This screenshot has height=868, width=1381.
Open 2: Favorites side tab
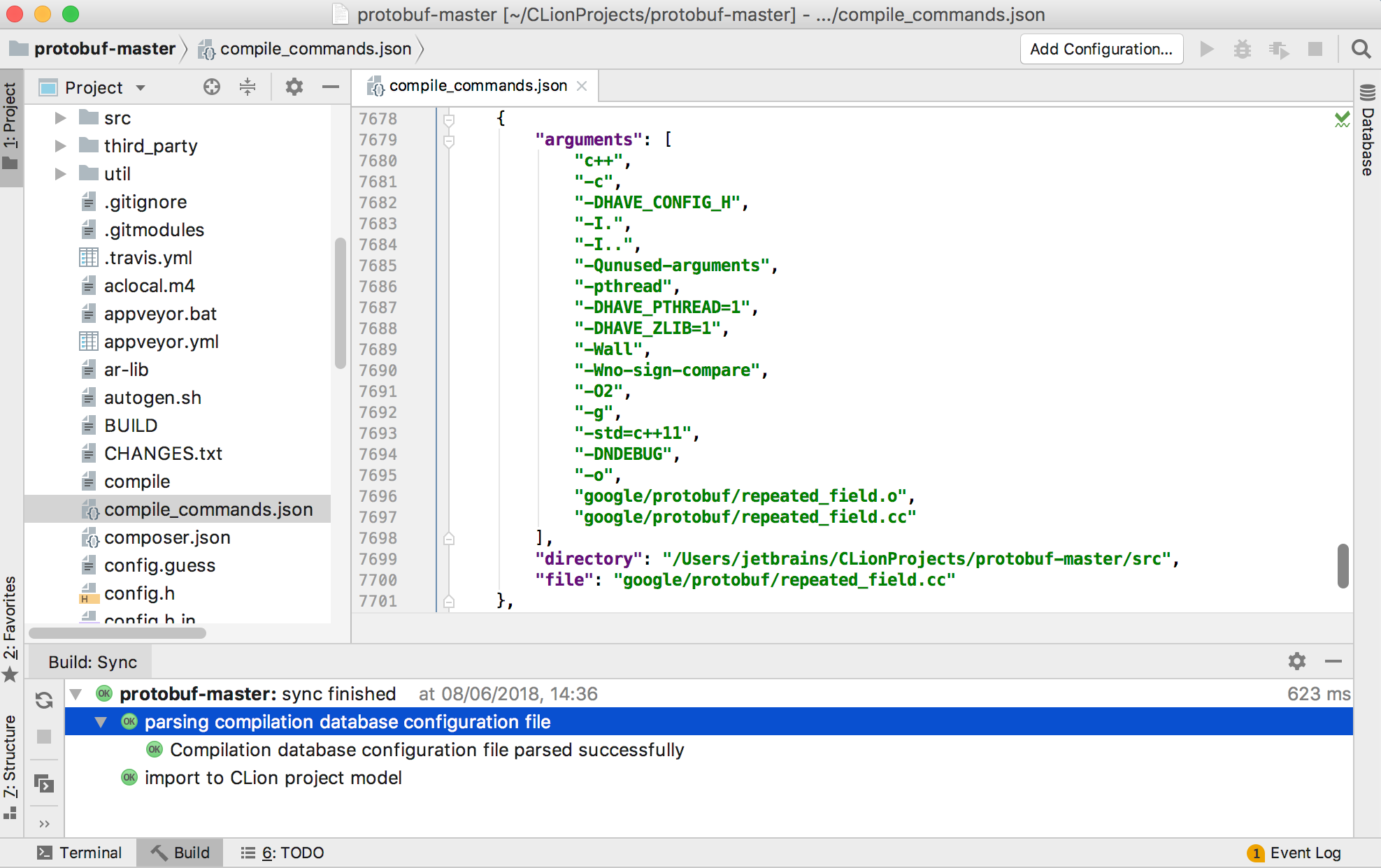pyautogui.click(x=10, y=630)
